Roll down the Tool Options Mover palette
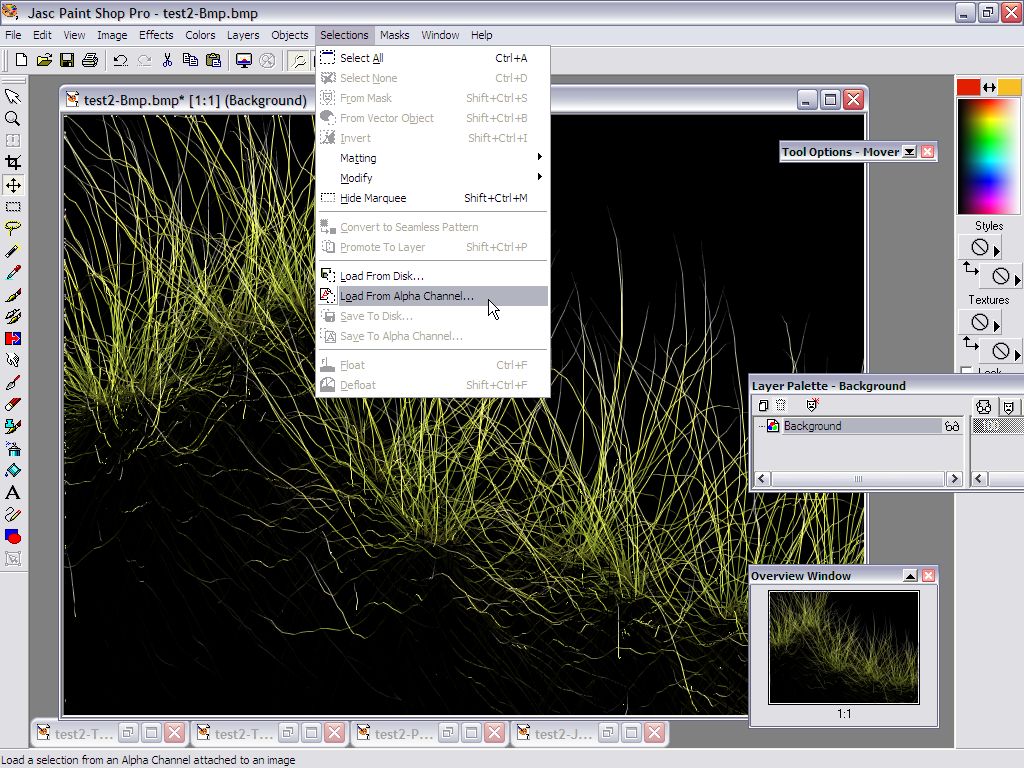This screenshot has width=1024, height=768. (x=909, y=152)
